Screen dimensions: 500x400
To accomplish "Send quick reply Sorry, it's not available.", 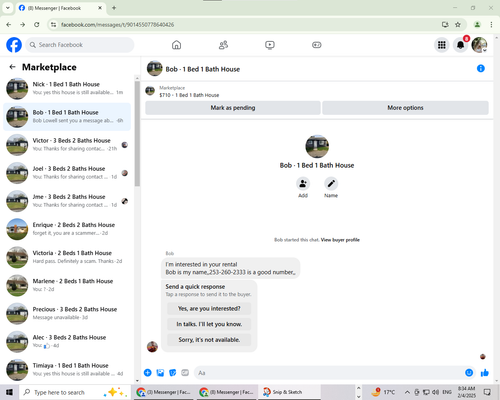I will click(209, 340).
